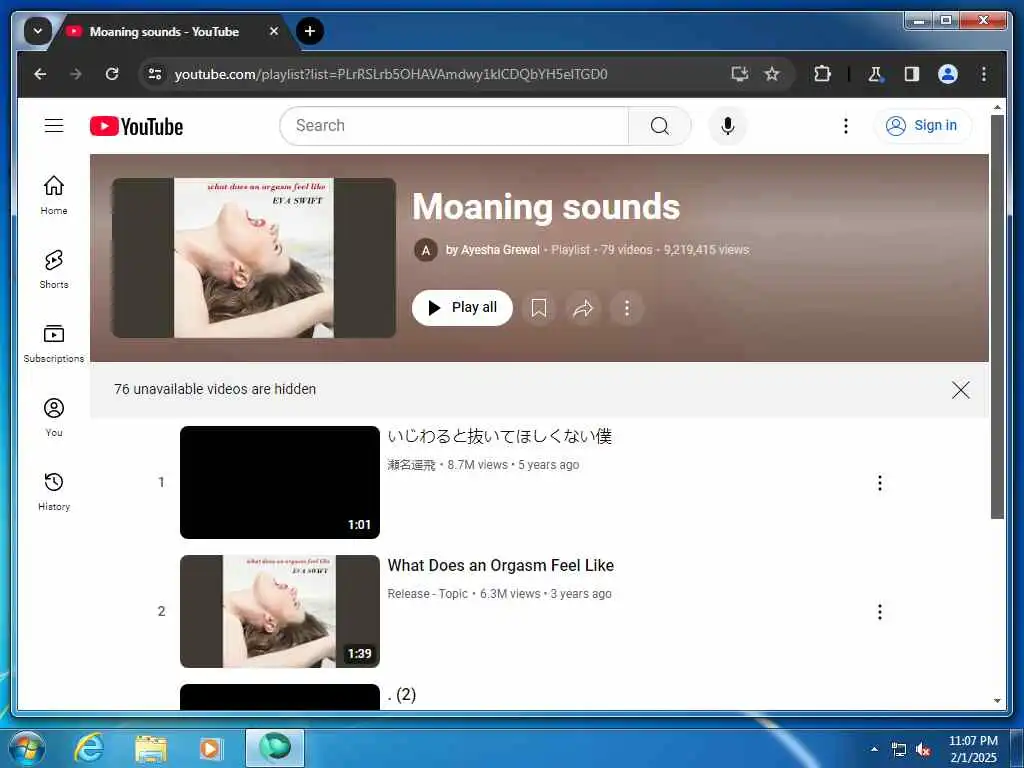Open Release - Topic channel link
Image resolution: width=1024 pixels, height=768 pixels.
click(x=428, y=594)
